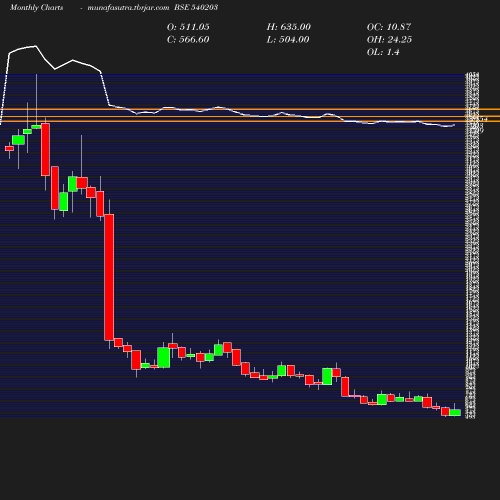Click the tallest red candlestick in the crash
This screenshot has height=500, width=500.
(109, 277)
